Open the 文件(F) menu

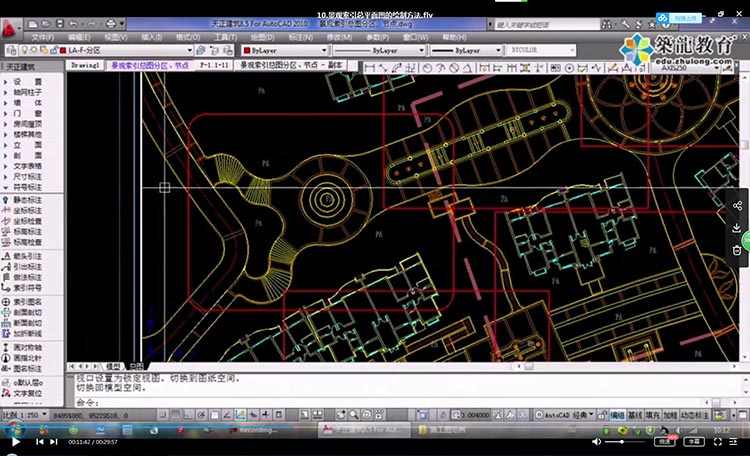[x=42, y=36]
